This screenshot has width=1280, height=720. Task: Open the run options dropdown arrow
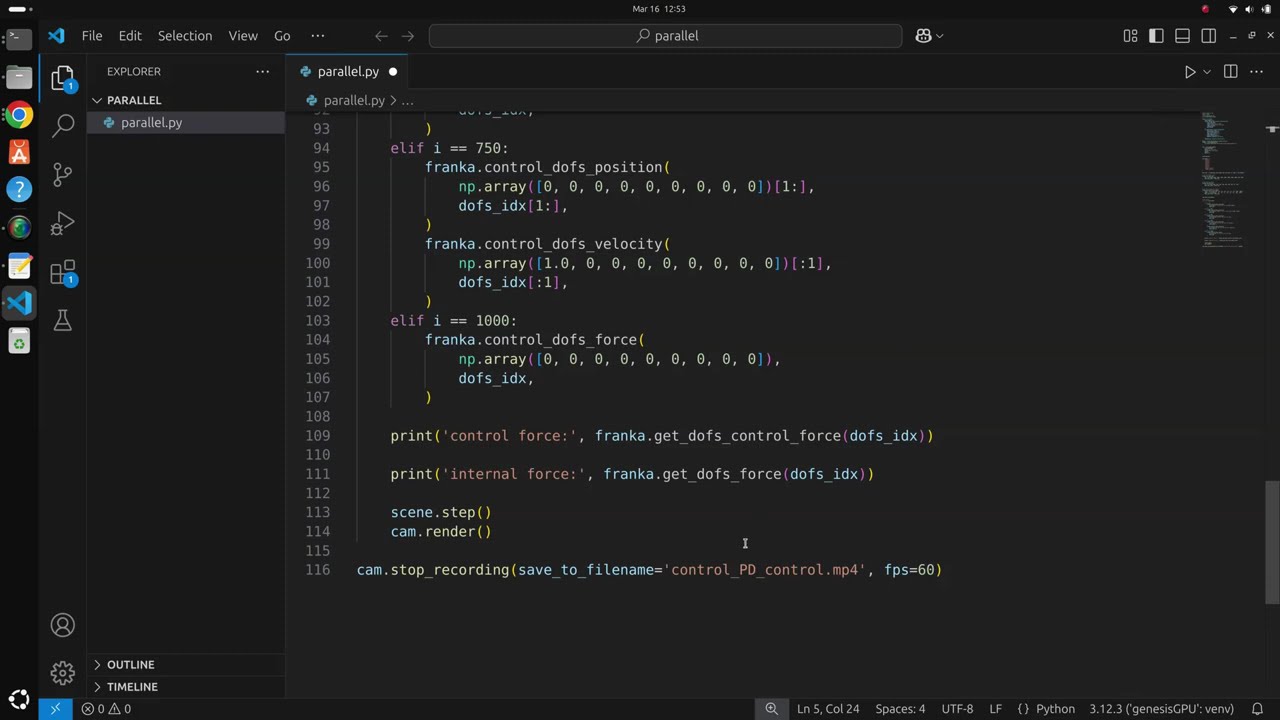coord(1207,72)
